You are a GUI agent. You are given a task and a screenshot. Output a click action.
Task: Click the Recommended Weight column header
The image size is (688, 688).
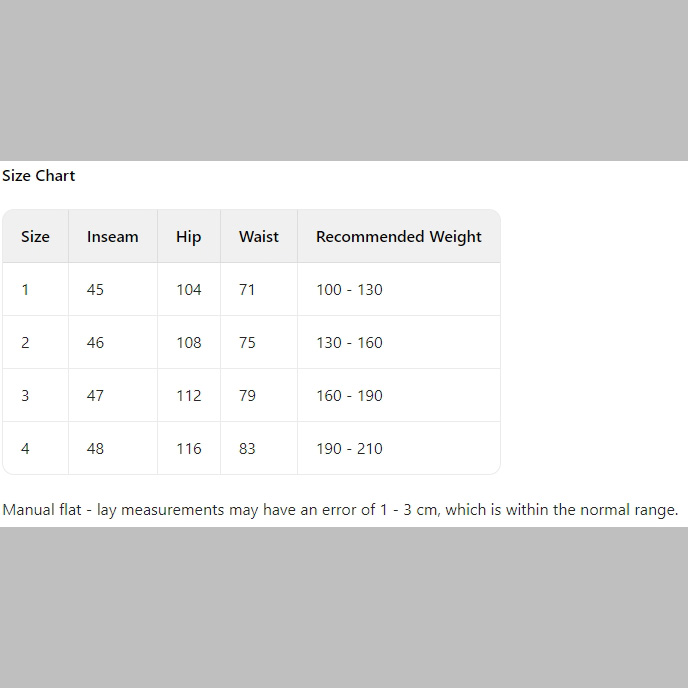(398, 237)
